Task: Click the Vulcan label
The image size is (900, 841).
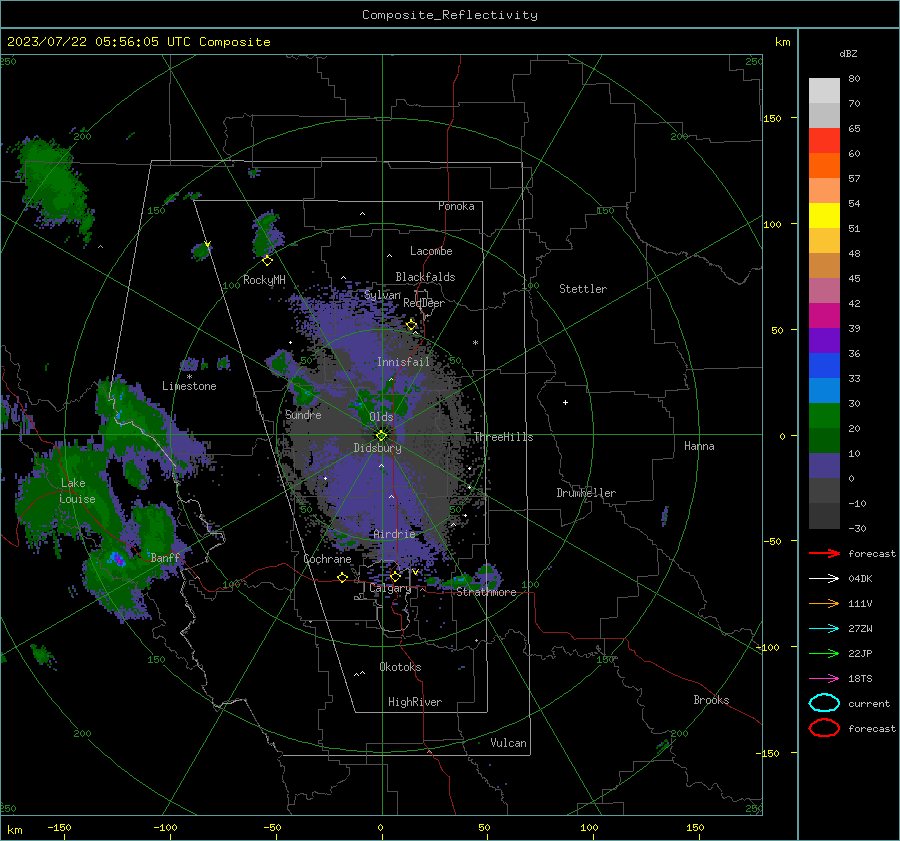Action: coord(508,743)
